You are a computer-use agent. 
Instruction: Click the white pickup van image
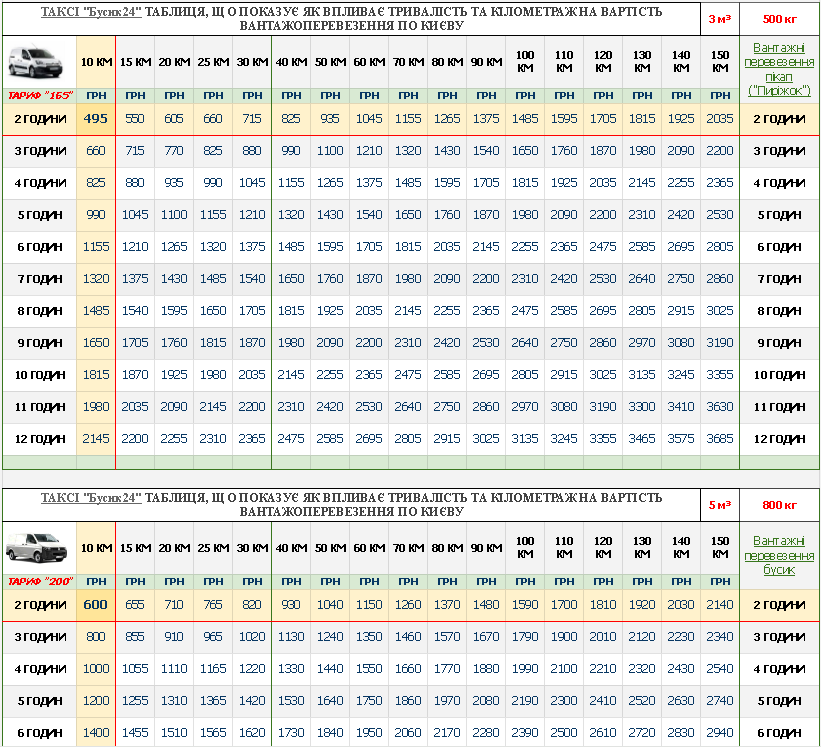point(38,62)
